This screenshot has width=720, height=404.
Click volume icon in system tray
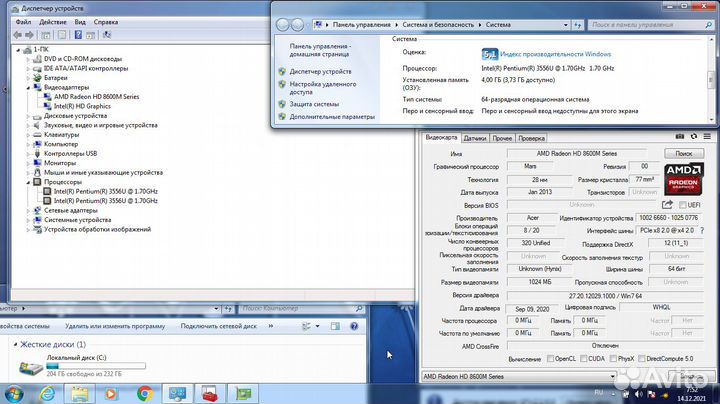click(639, 394)
